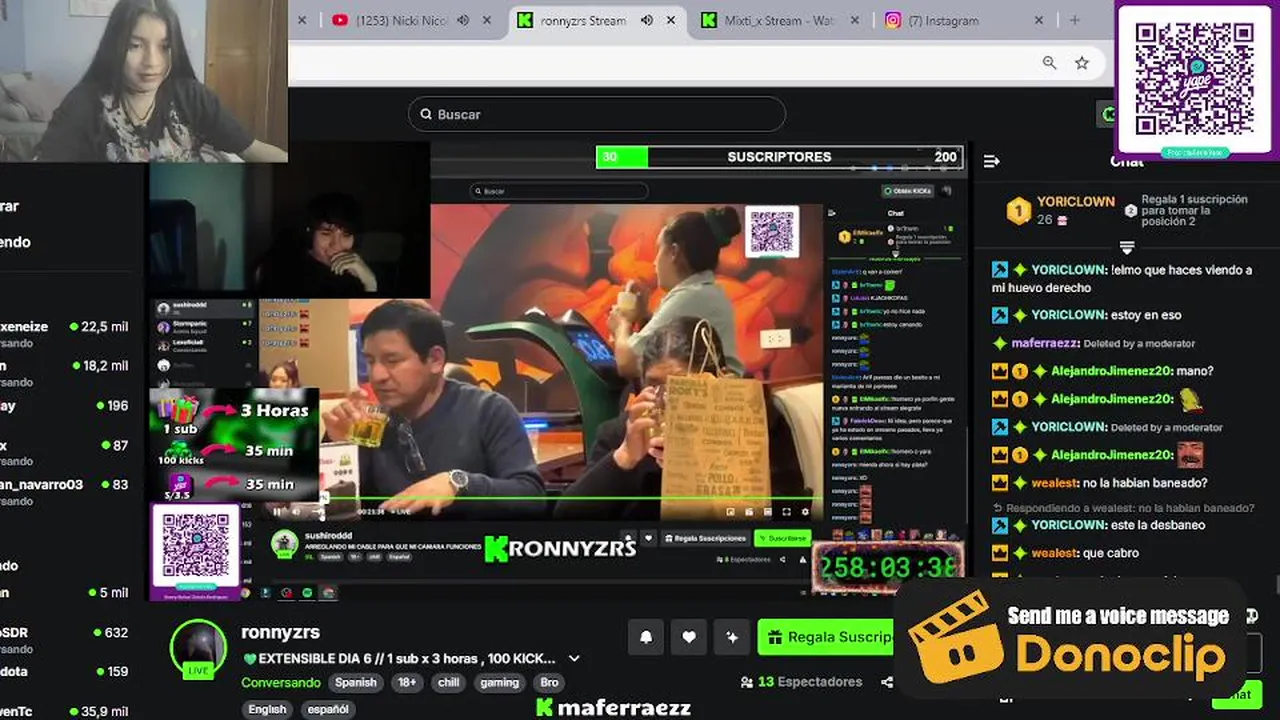The image size is (1280, 720).
Task: Click maferraezz username in chat
Action: point(1045,343)
